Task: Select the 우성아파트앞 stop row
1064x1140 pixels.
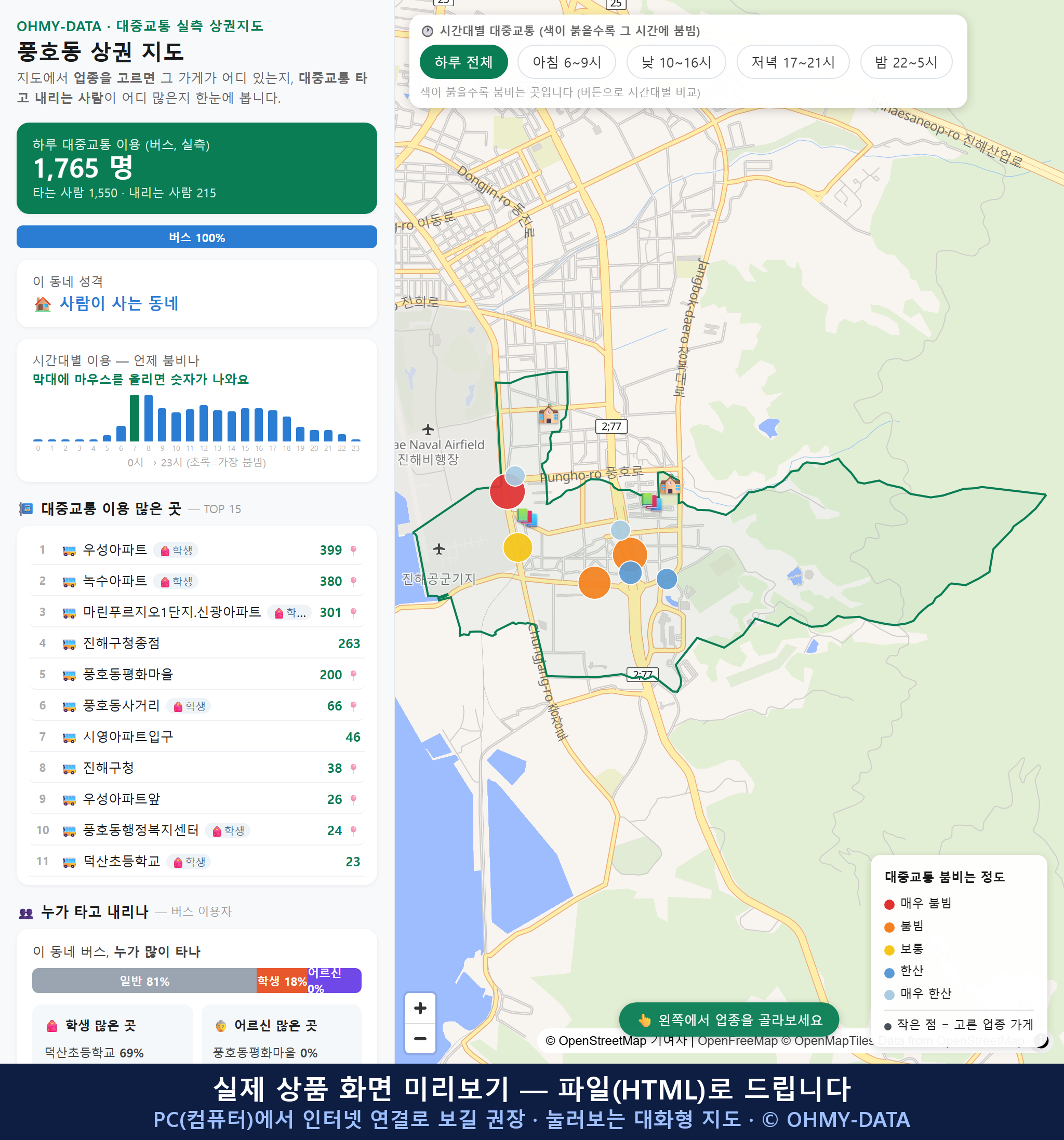Action: coord(197,799)
